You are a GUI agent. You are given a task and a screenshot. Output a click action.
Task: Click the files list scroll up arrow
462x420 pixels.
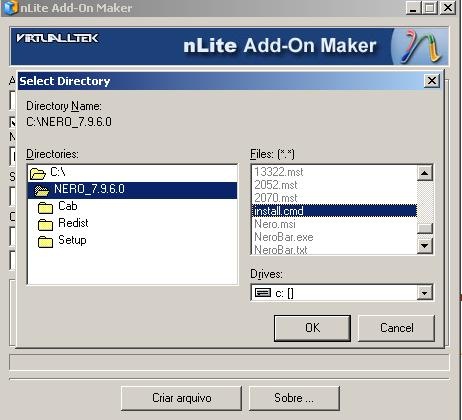(424, 173)
